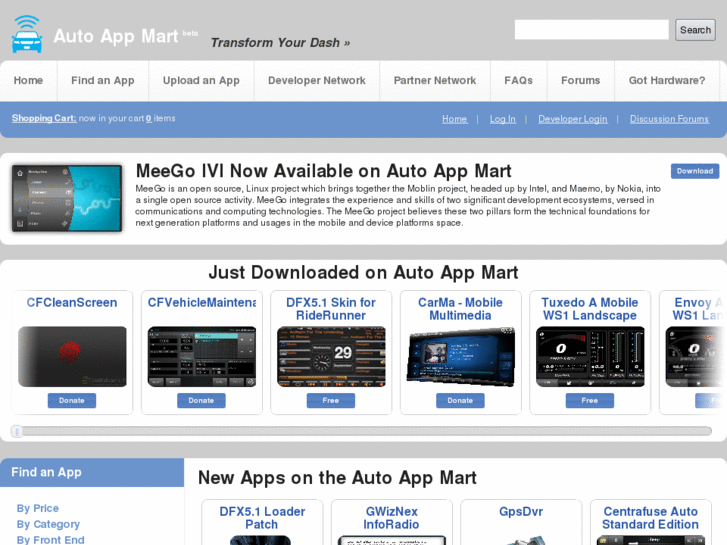The height and width of the screenshot is (545, 727).
Task: Open the Home nav menu item
Action: pyautogui.click(x=28, y=81)
